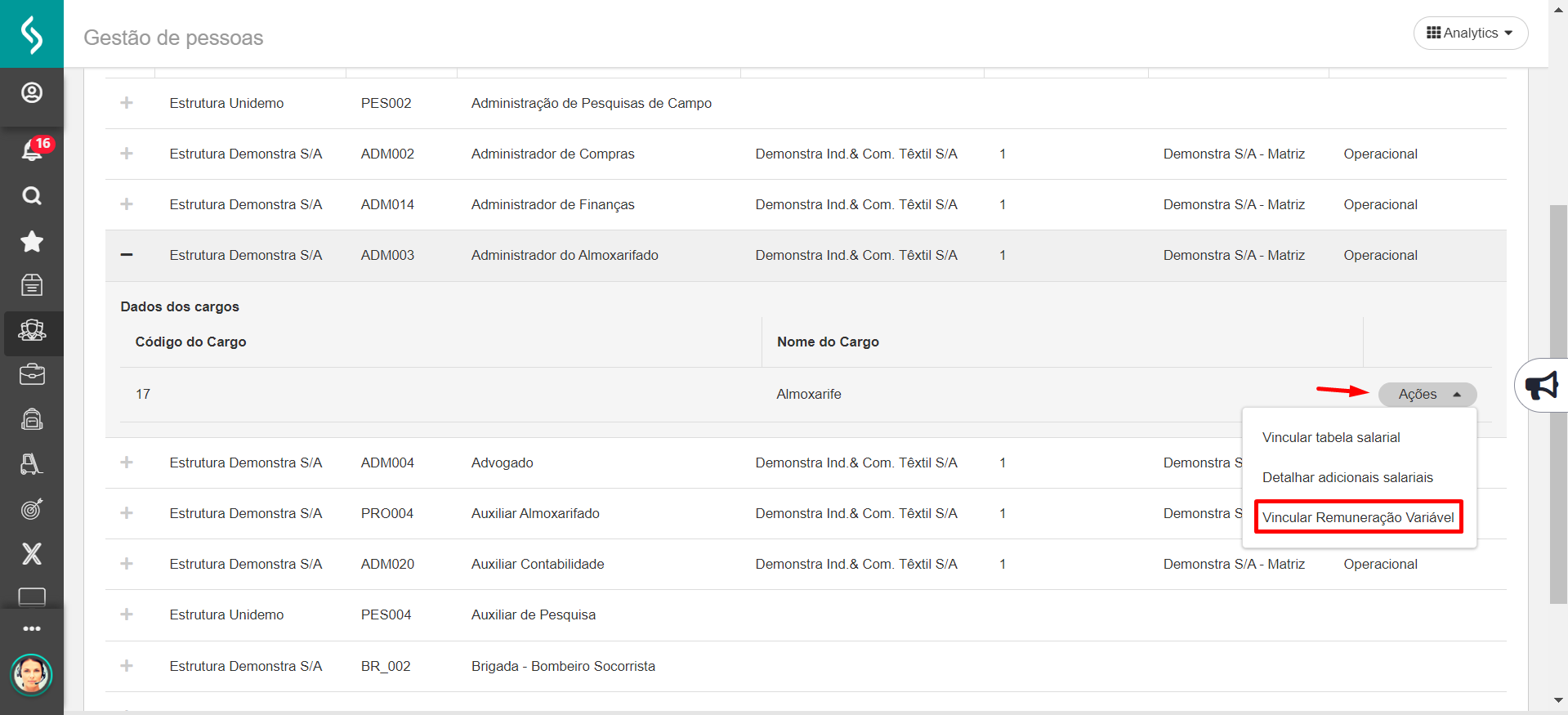Viewport: 1568px width, 715px height.
Task: Click the user avatar photo at bottom
Action: point(31,675)
